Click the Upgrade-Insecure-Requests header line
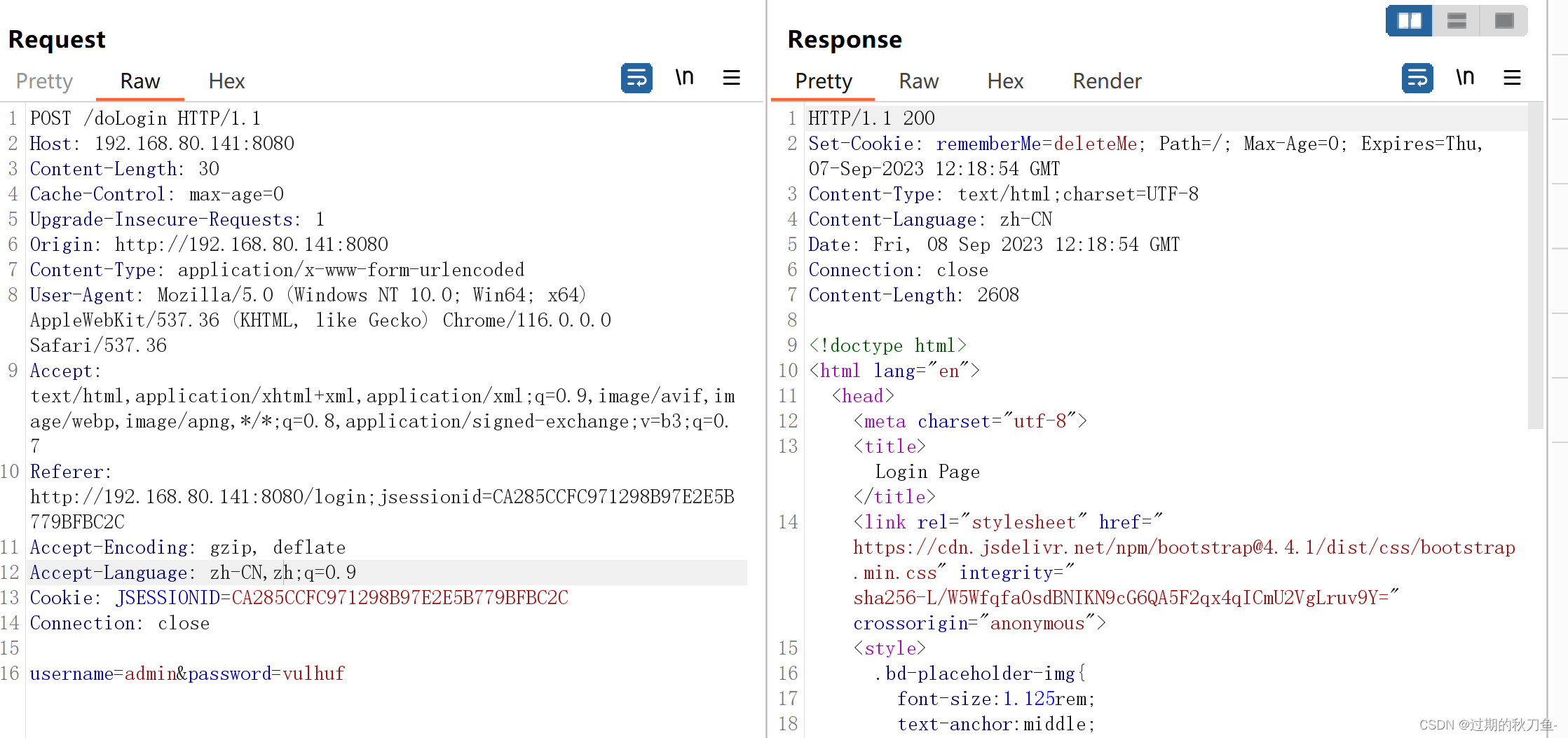 tap(177, 219)
